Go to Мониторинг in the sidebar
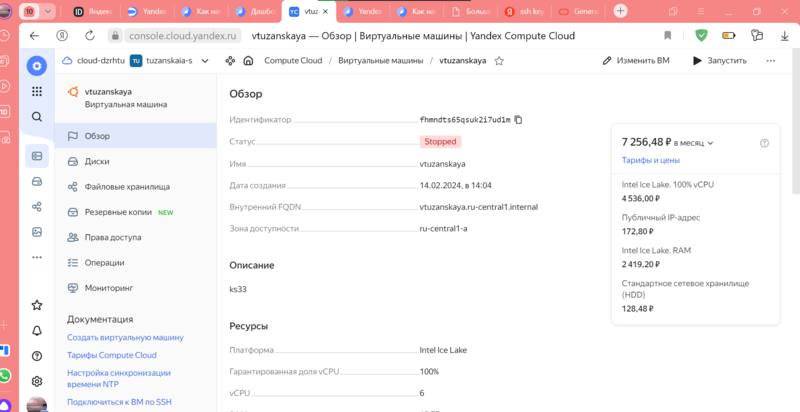The height and width of the screenshot is (412, 800). click(108, 288)
